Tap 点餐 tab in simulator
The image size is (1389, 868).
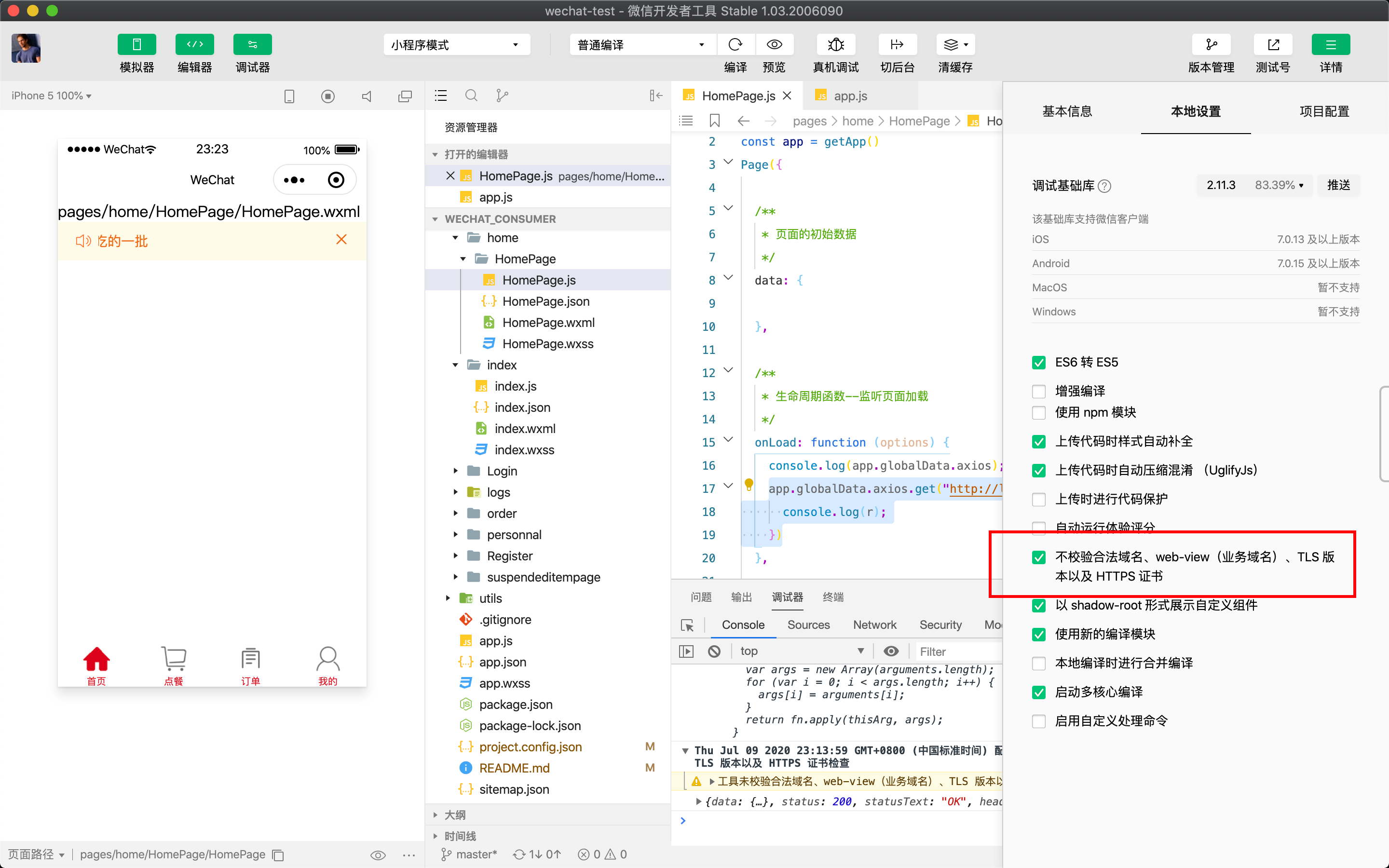(x=173, y=665)
